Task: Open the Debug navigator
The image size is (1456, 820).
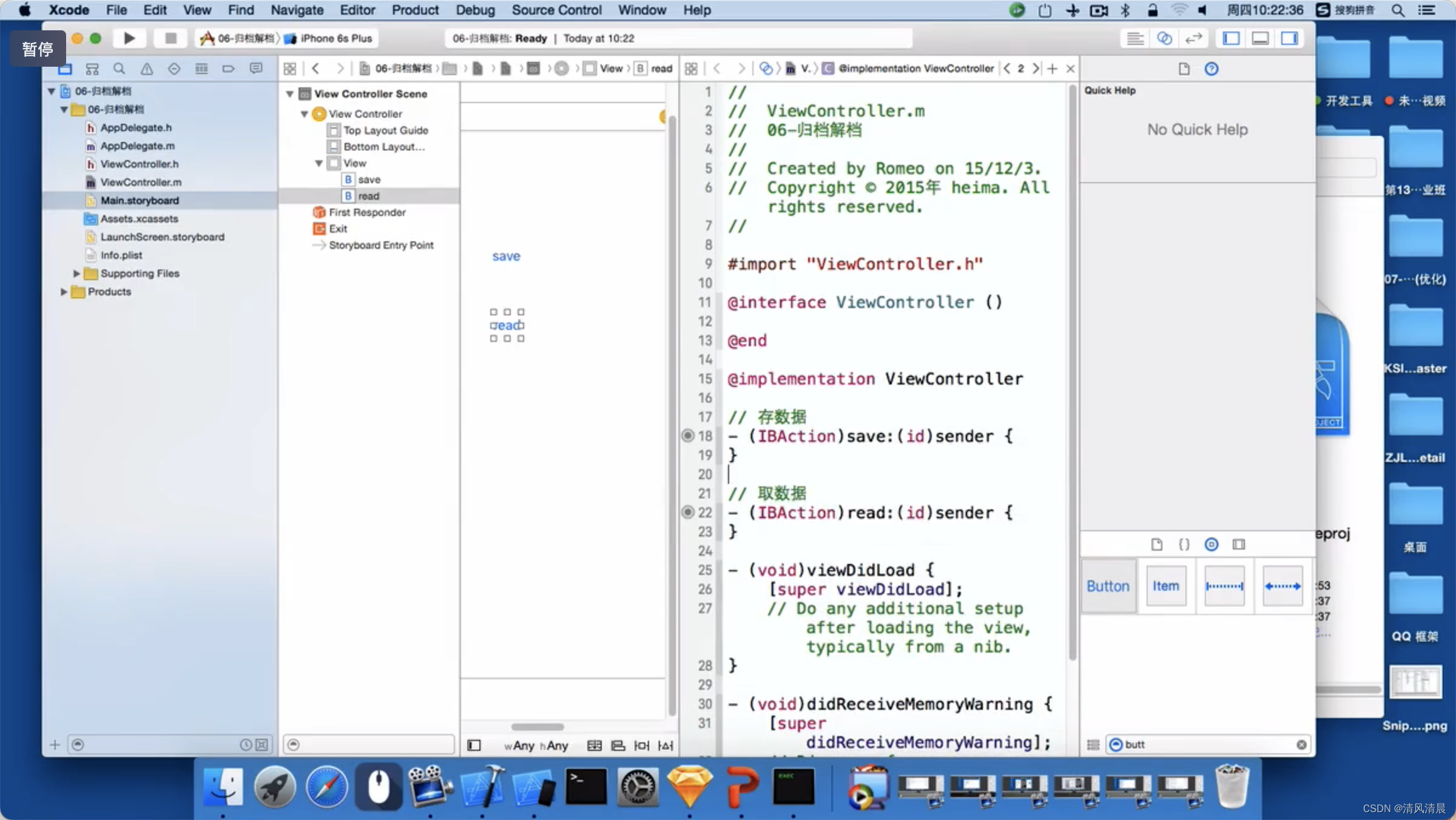Action: tap(201, 69)
